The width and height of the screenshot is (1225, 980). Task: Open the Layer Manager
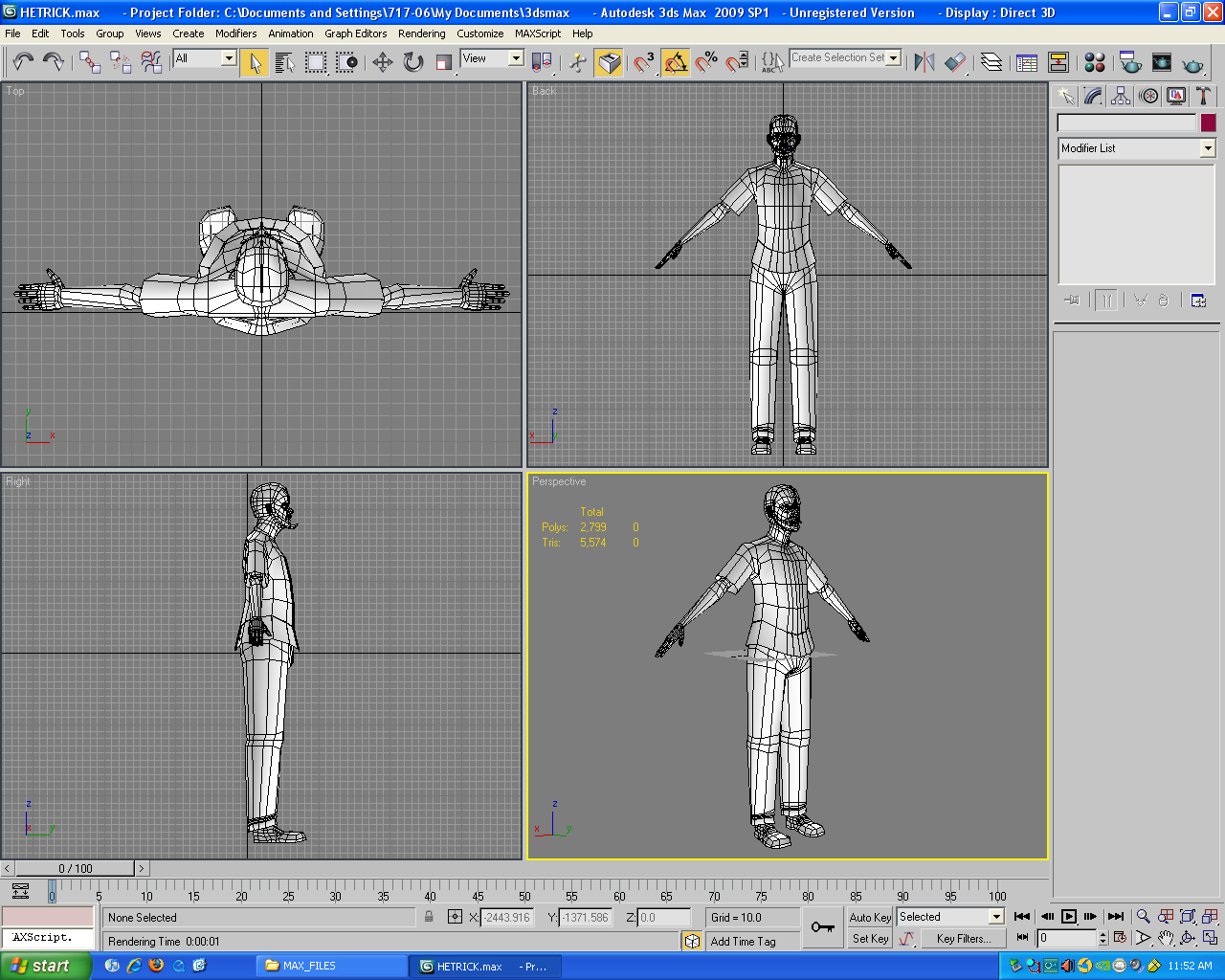click(991, 62)
